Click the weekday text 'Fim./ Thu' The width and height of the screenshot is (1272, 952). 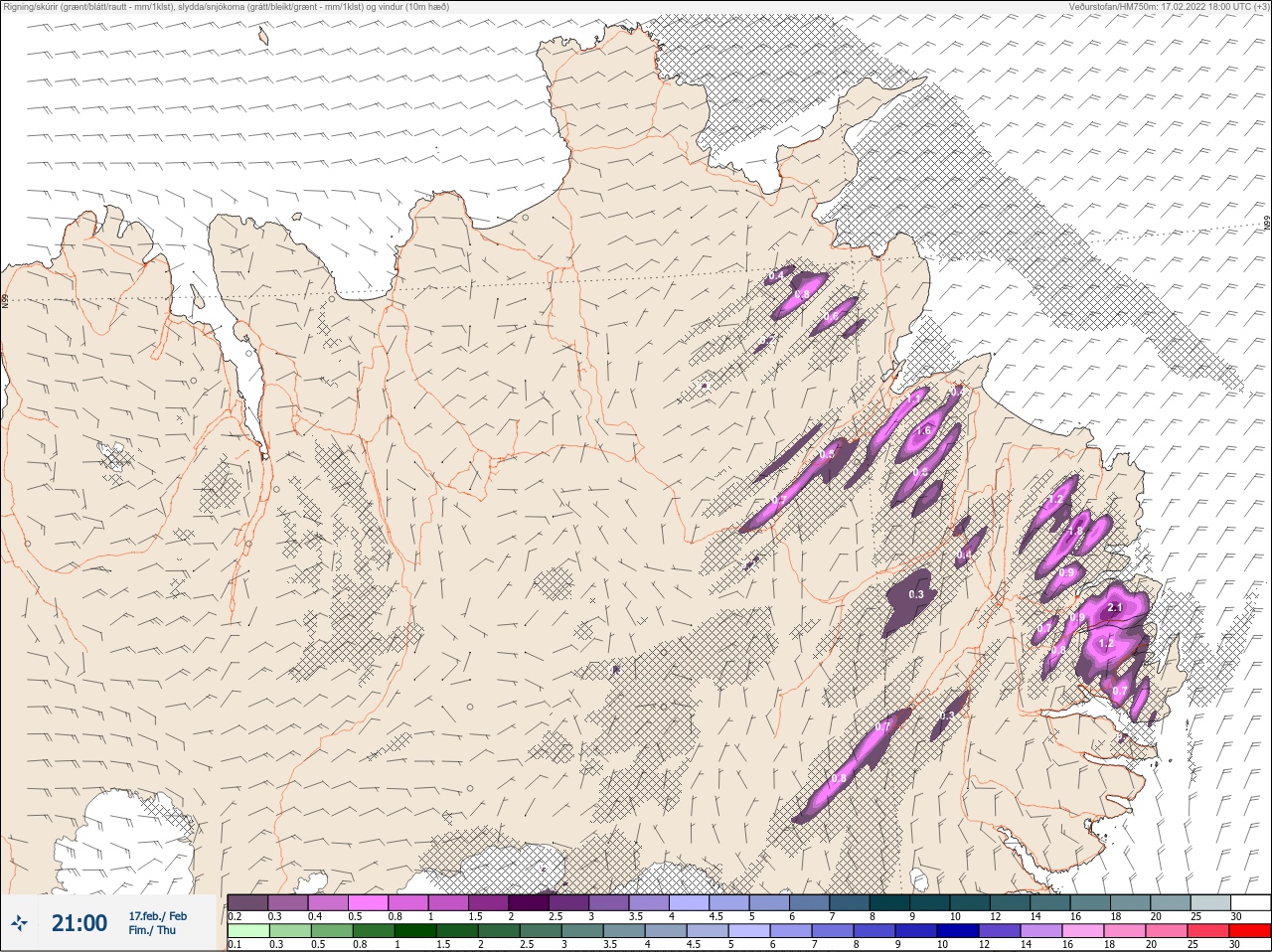pyautogui.click(x=152, y=930)
